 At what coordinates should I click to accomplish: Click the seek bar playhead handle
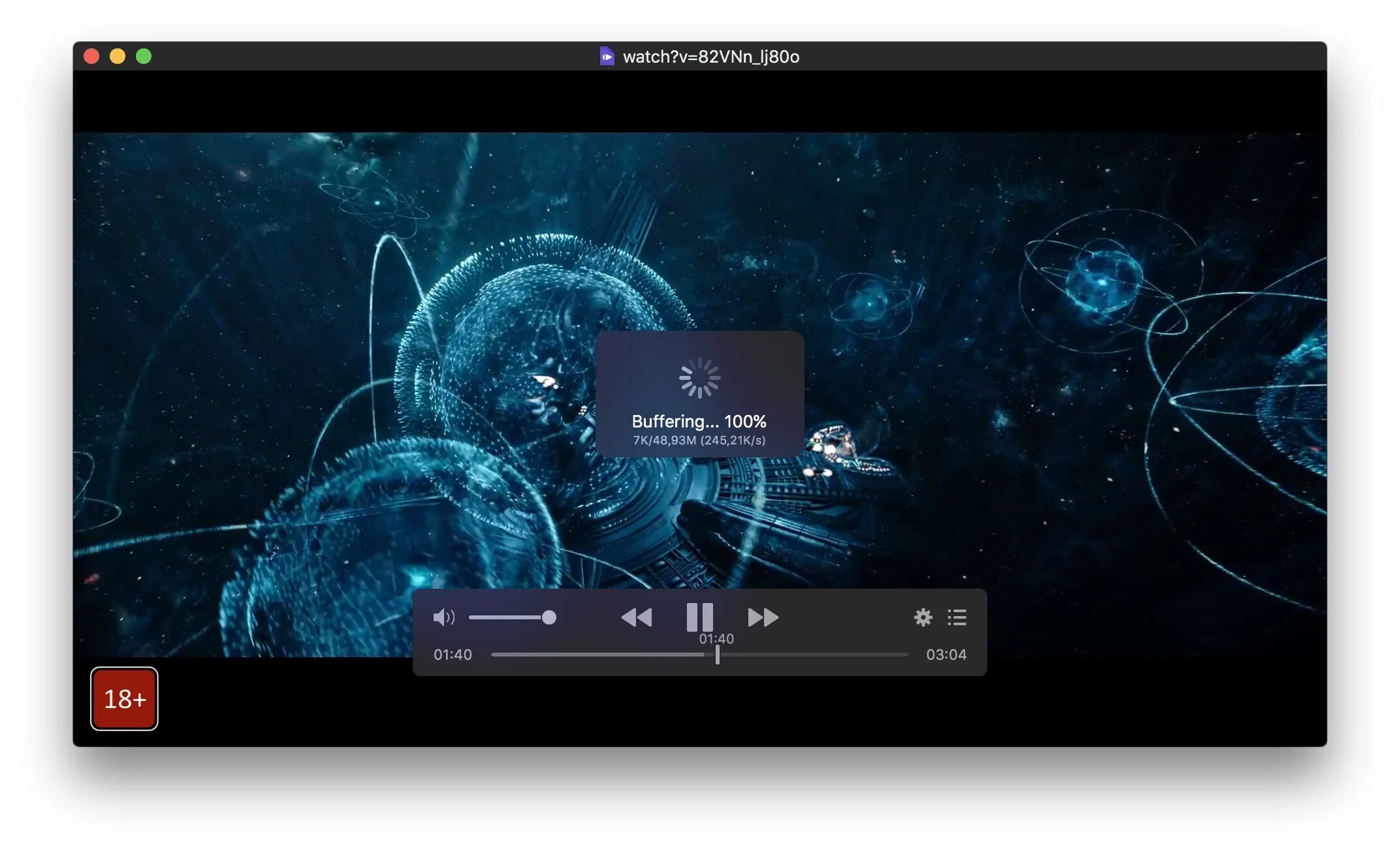click(717, 654)
